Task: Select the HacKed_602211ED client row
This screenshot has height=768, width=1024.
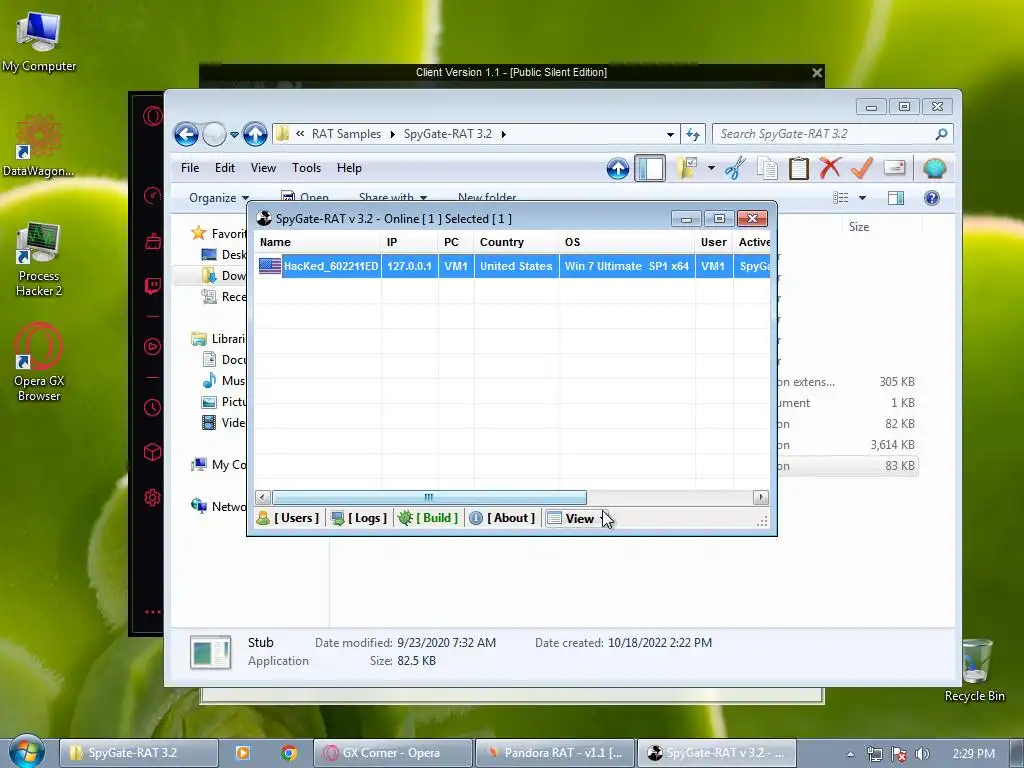Action: pos(512,266)
